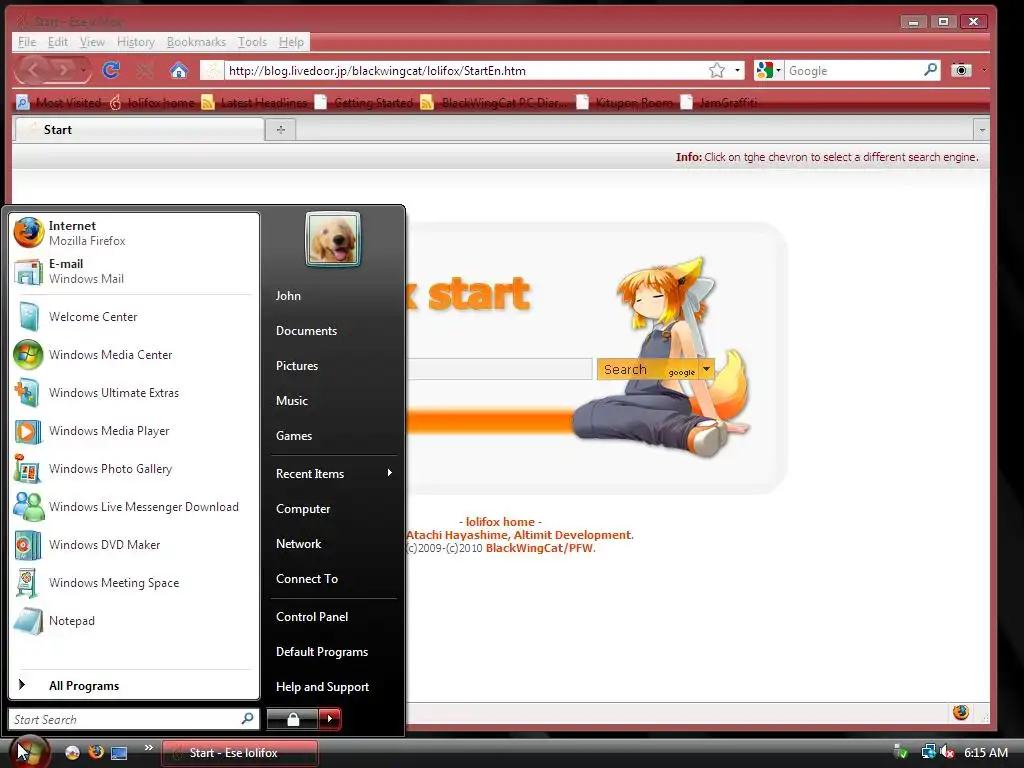Open Windows Photo Gallery
Screen dimensions: 1024x768
pos(134,469)
